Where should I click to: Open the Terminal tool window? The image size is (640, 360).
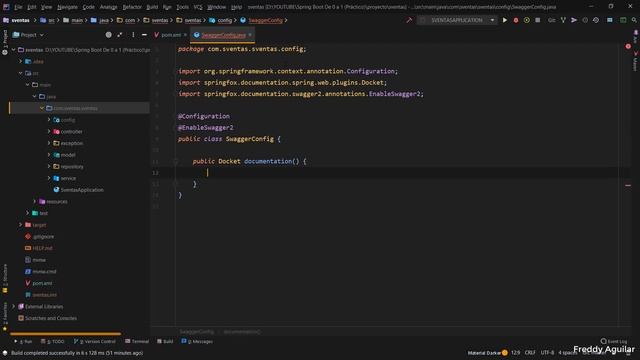[137, 341]
